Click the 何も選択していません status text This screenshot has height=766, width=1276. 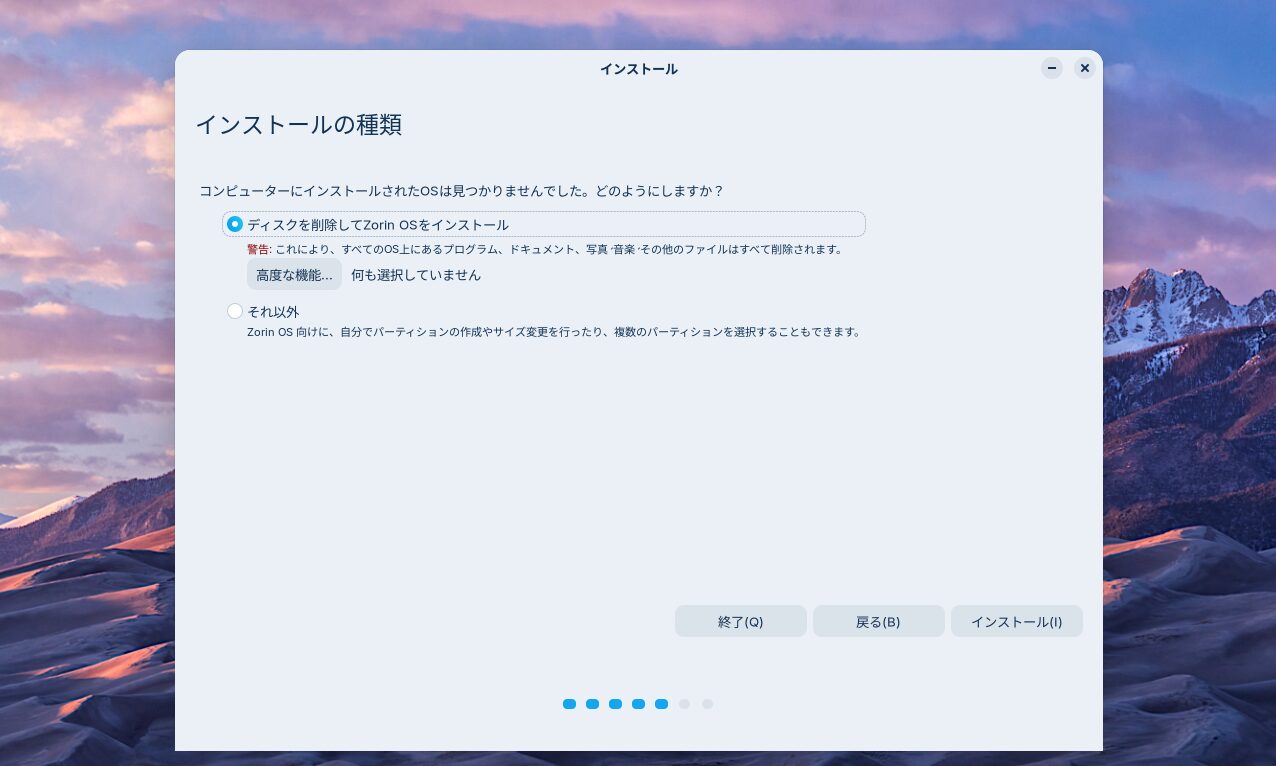tap(416, 275)
